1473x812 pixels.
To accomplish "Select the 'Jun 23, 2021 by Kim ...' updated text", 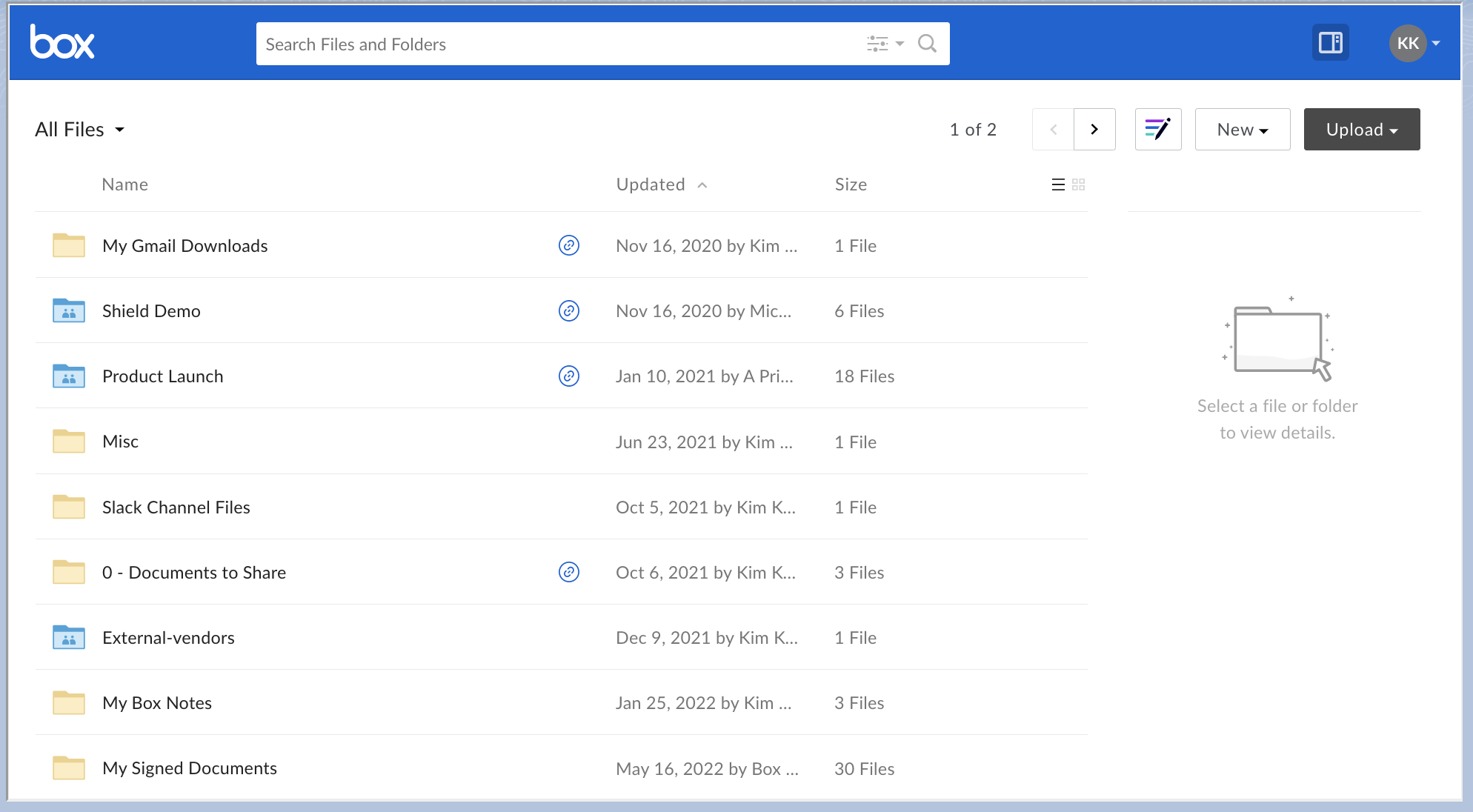I will point(705,442).
